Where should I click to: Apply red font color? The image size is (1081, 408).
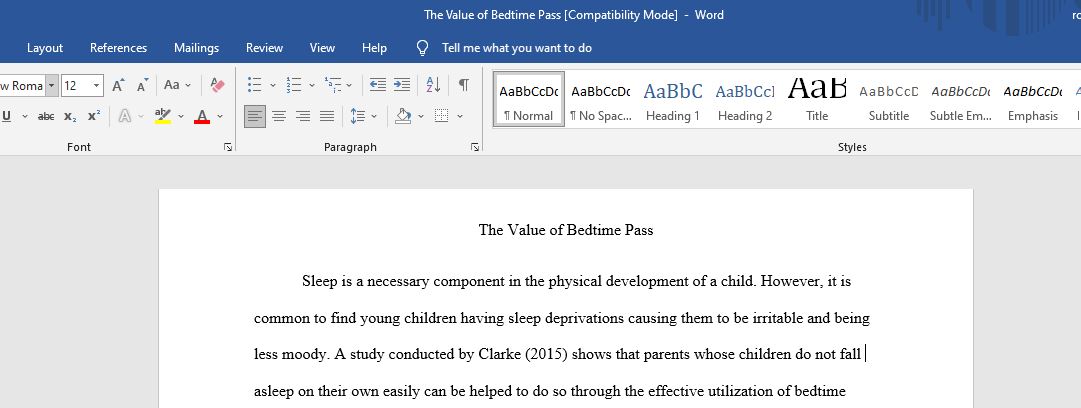(202, 116)
